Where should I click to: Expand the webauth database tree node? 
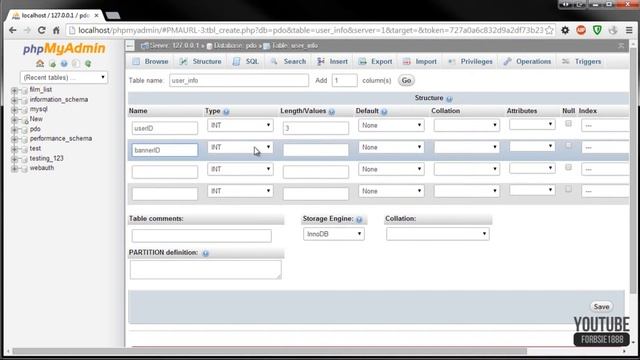(x=14, y=168)
